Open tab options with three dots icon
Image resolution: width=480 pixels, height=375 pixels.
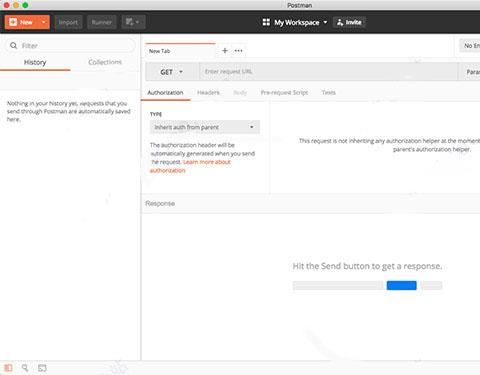(238, 51)
